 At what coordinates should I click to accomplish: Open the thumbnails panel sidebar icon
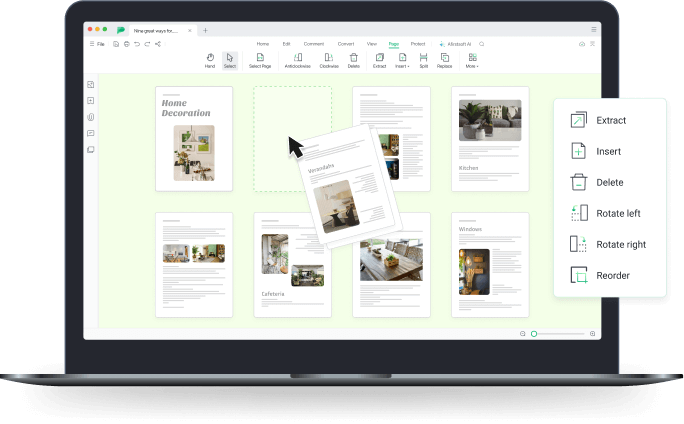(91, 85)
